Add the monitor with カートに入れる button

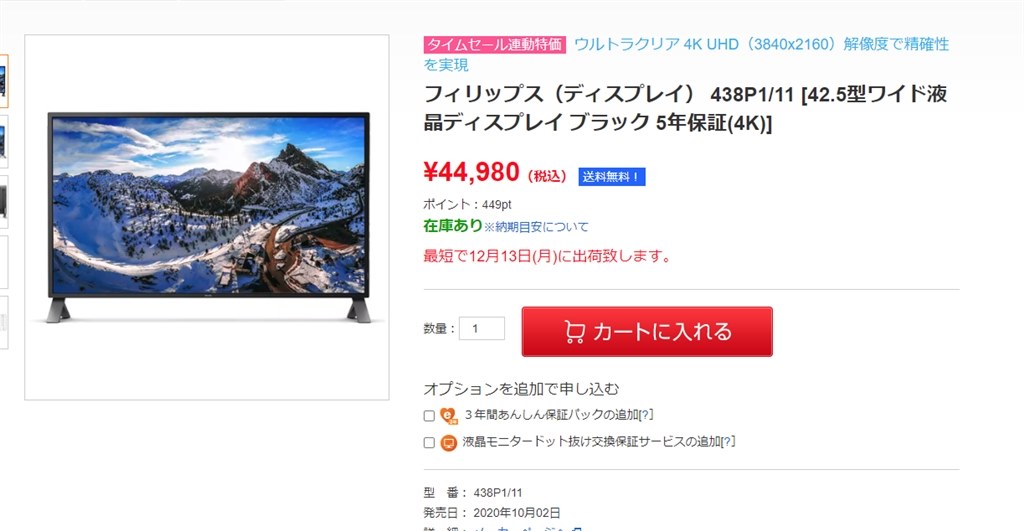[x=647, y=332]
